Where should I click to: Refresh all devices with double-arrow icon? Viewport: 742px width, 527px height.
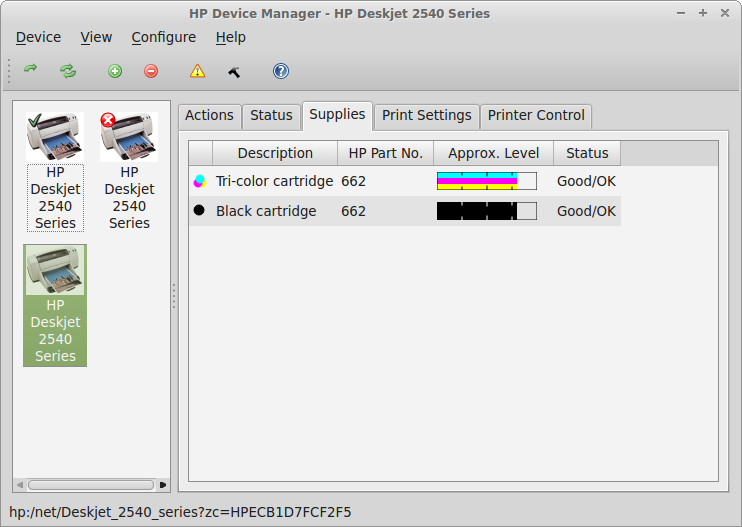[68, 71]
